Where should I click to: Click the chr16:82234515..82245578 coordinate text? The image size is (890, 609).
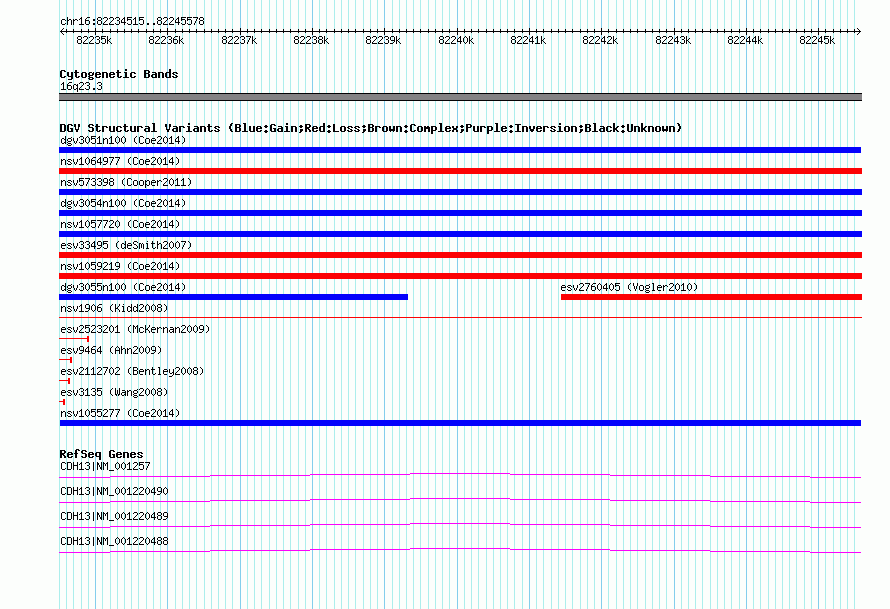tap(132, 21)
